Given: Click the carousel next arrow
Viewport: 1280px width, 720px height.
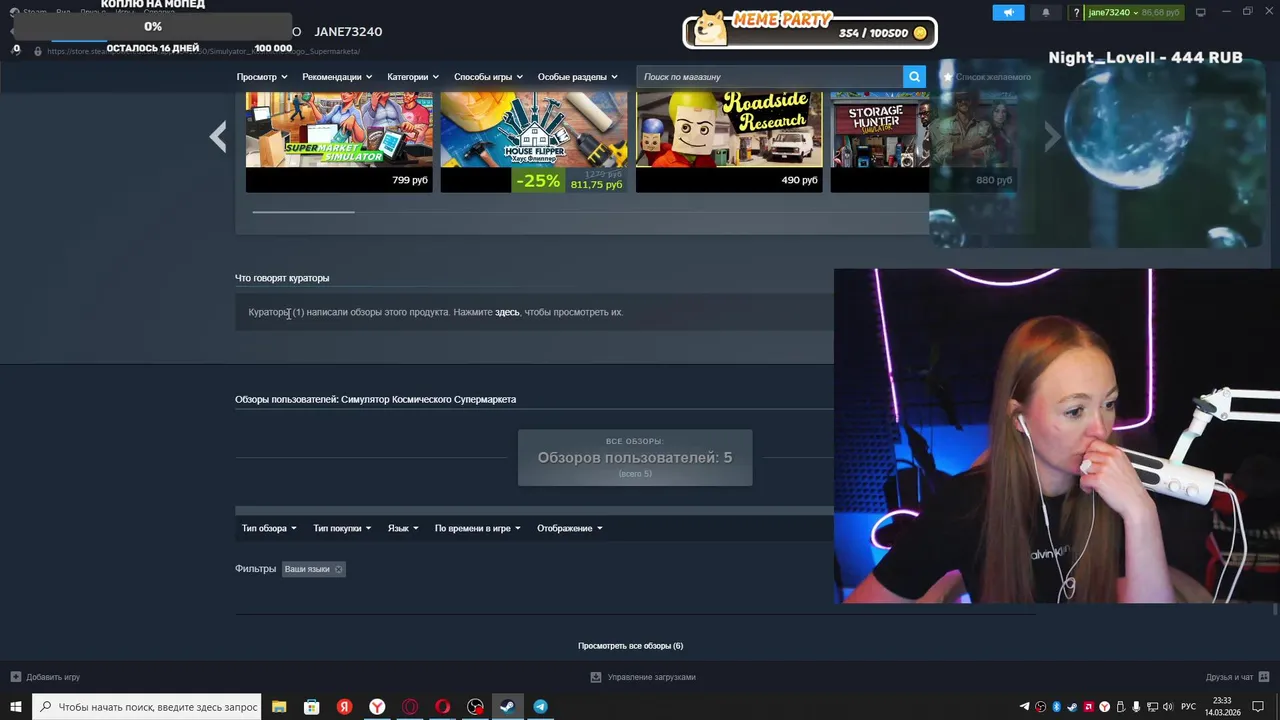Looking at the screenshot, I should (x=1052, y=136).
